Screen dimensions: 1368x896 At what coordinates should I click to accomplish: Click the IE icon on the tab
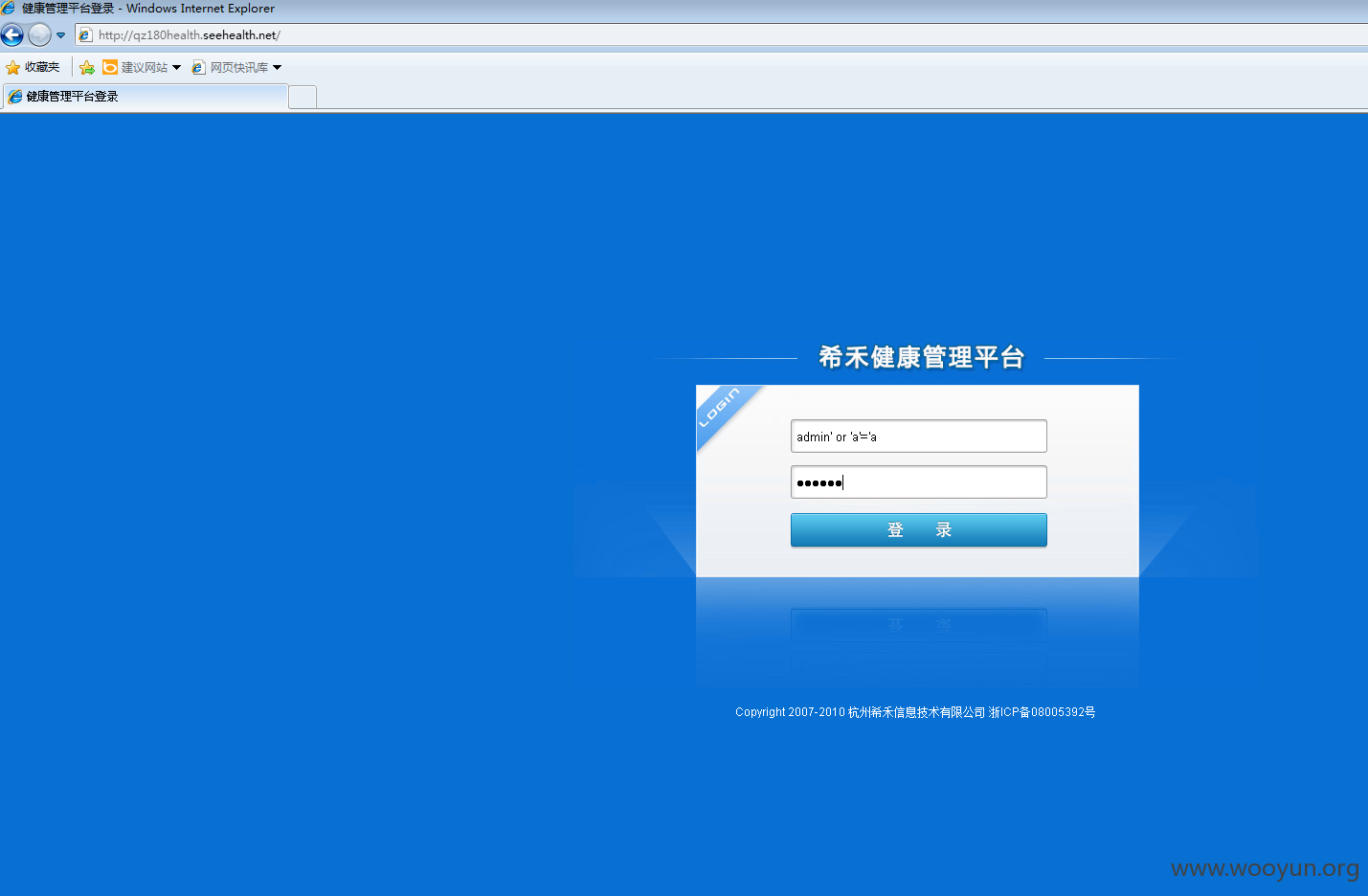(15, 97)
